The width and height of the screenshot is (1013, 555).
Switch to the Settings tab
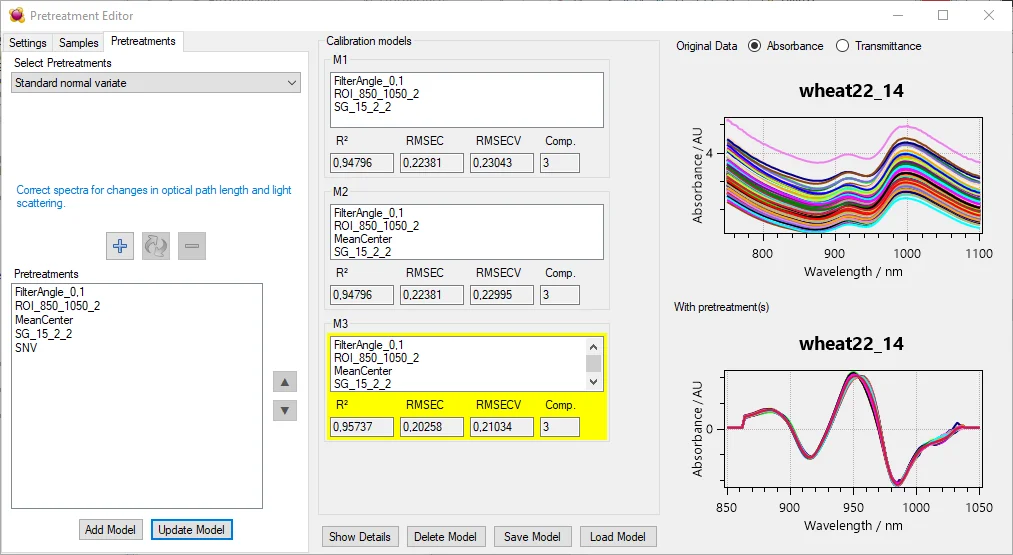(28, 43)
